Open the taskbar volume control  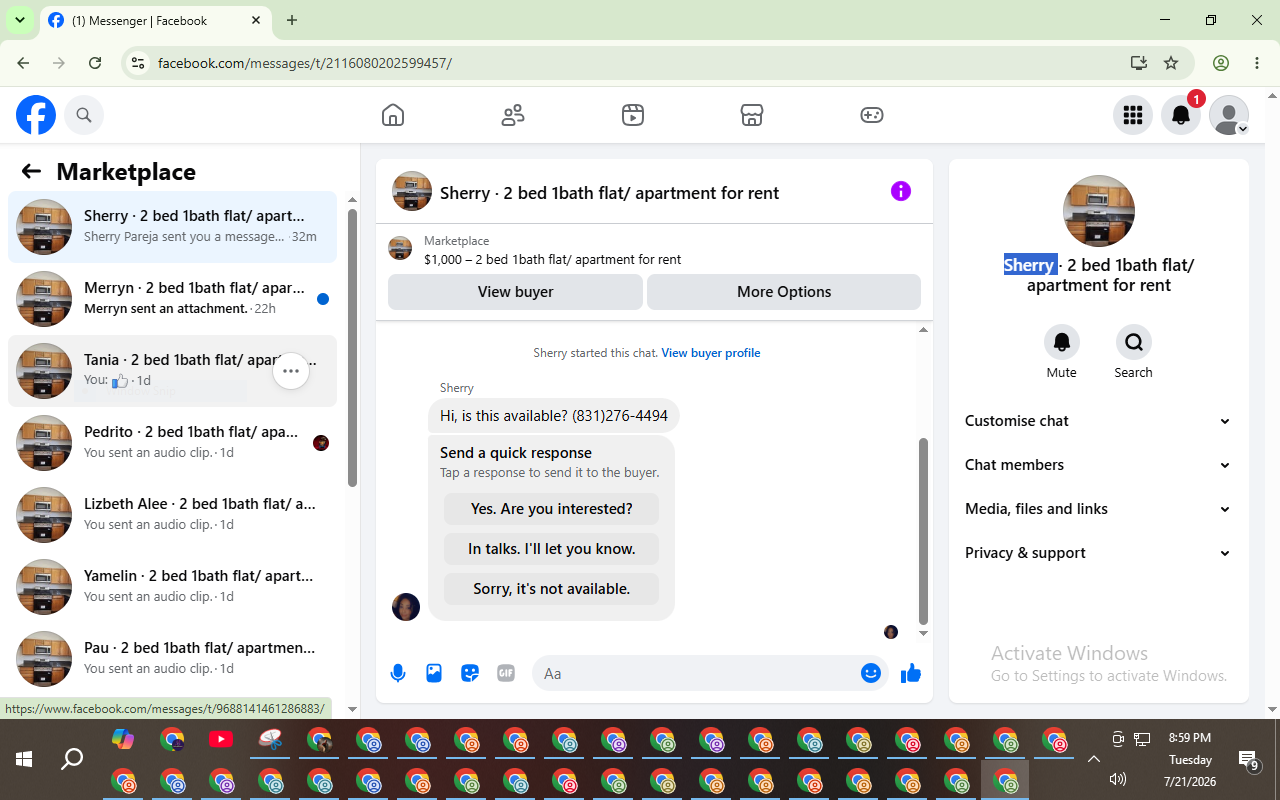click(1118, 780)
